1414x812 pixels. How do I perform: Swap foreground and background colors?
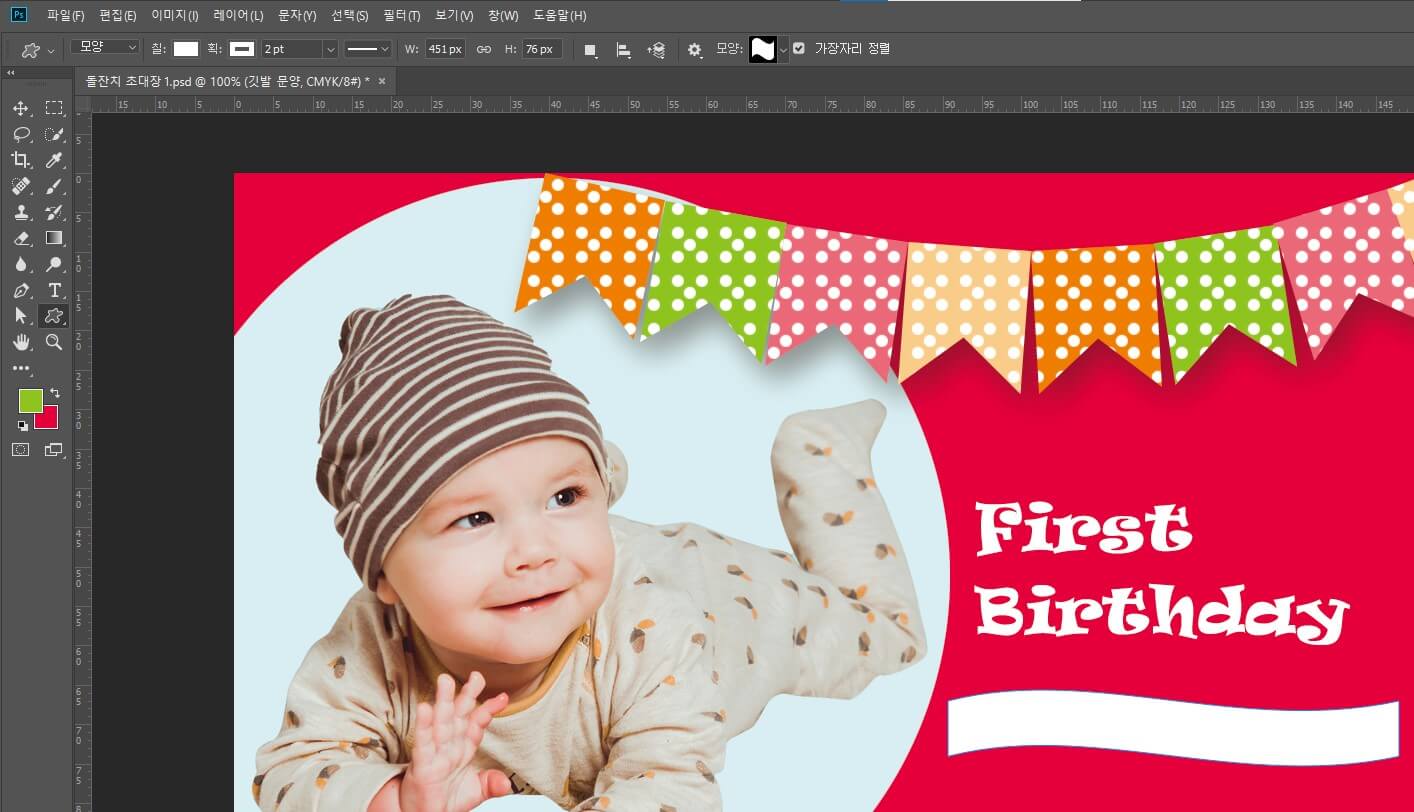pos(55,393)
